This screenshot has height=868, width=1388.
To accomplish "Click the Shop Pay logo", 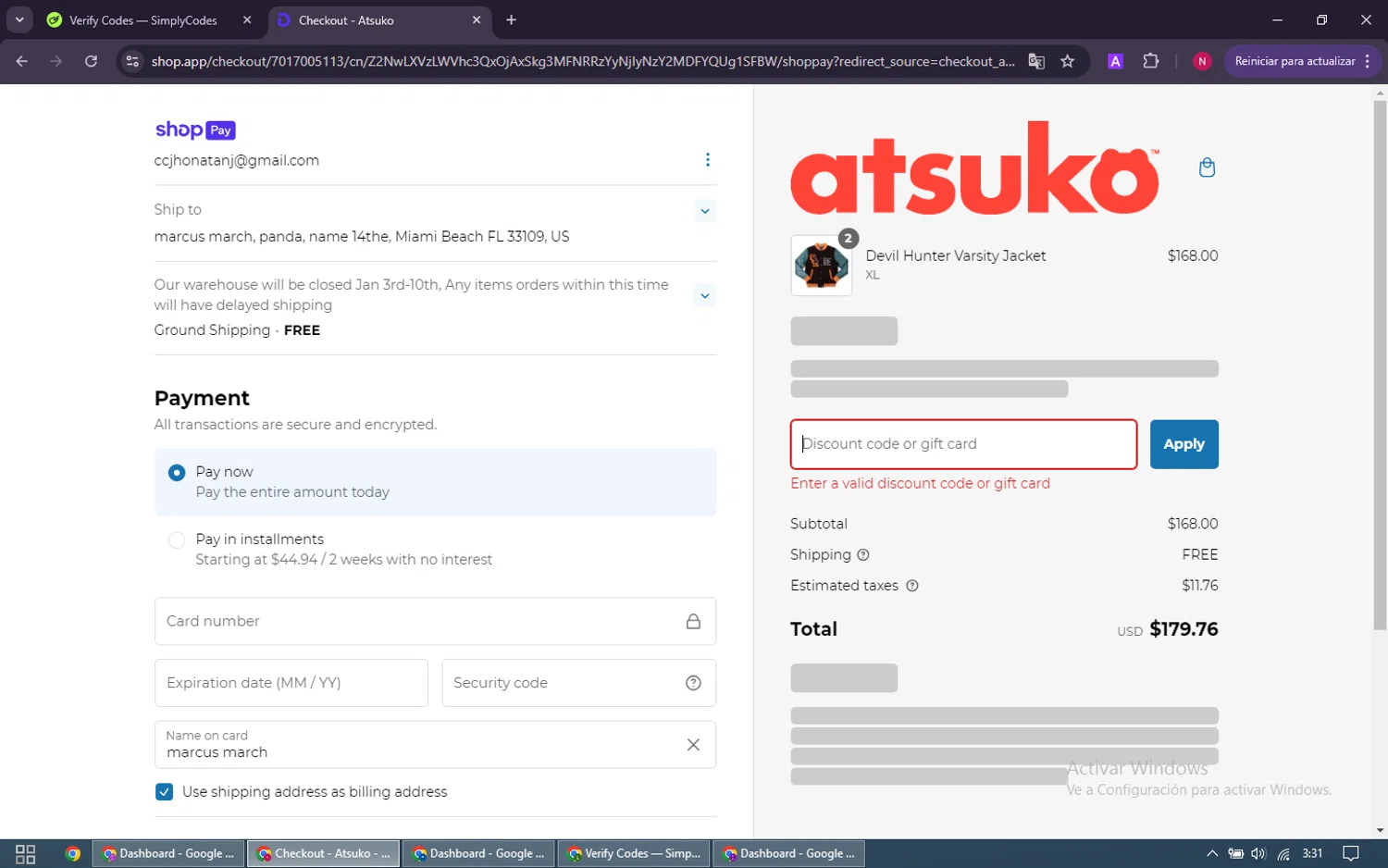I will coord(195,130).
